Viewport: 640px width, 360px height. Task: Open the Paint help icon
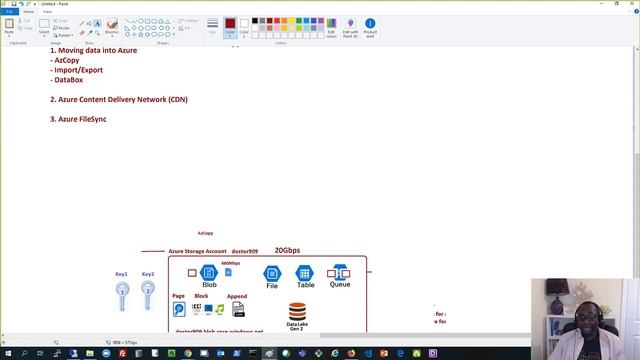636,11
